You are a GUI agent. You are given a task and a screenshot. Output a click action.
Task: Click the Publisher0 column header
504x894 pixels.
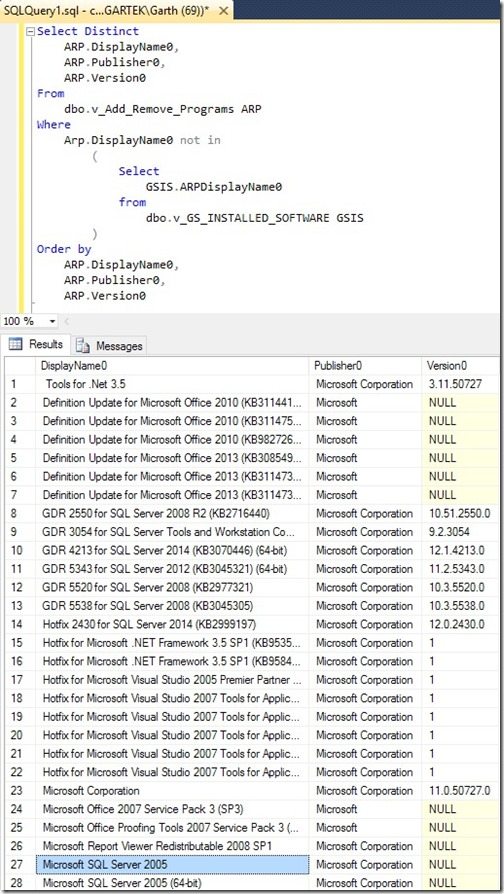[x=366, y=365]
